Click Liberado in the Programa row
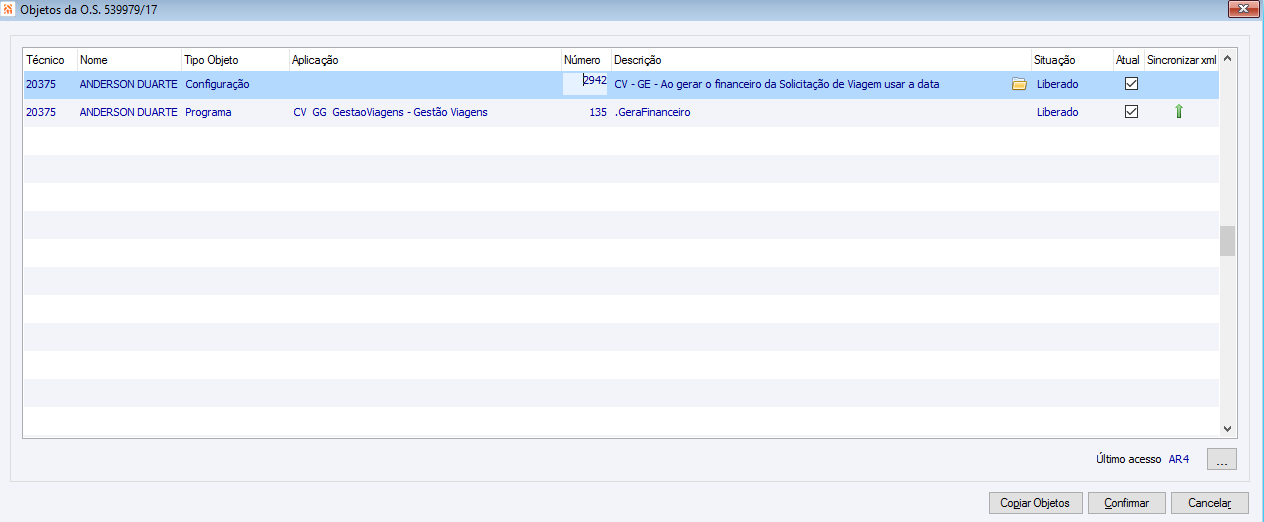This screenshot has width=1264, height=522. (1057, 112)
